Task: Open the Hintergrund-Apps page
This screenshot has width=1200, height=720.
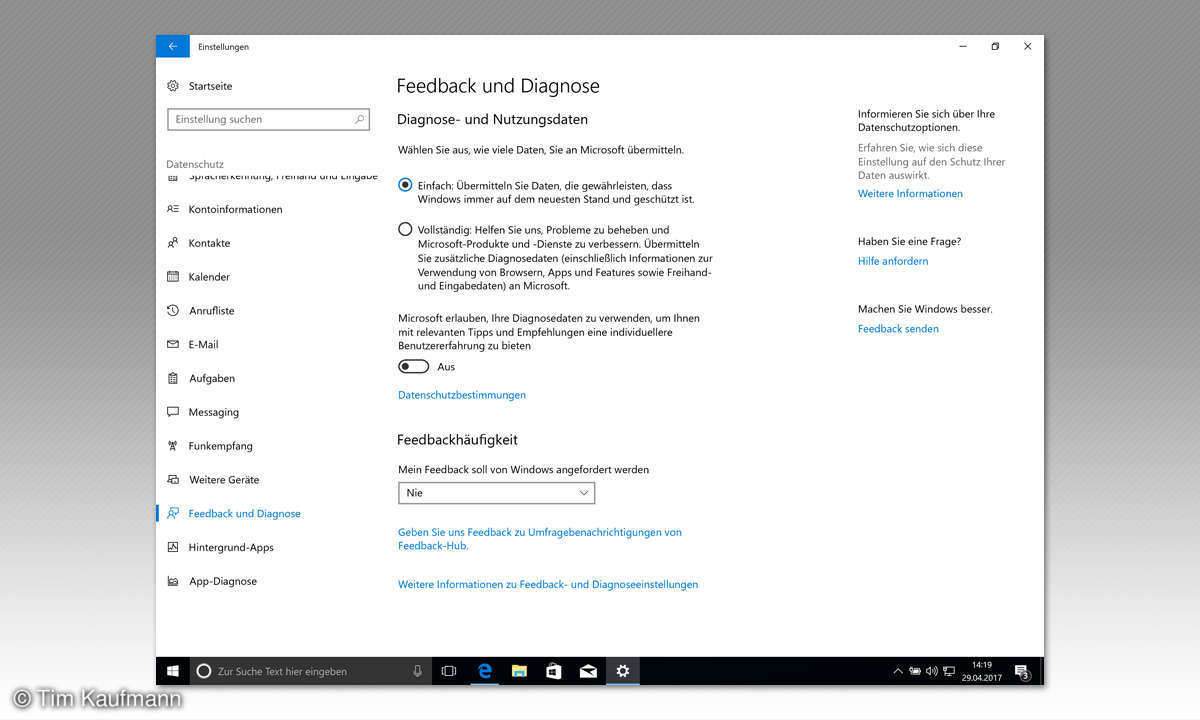Action: [x=231, y=547]
